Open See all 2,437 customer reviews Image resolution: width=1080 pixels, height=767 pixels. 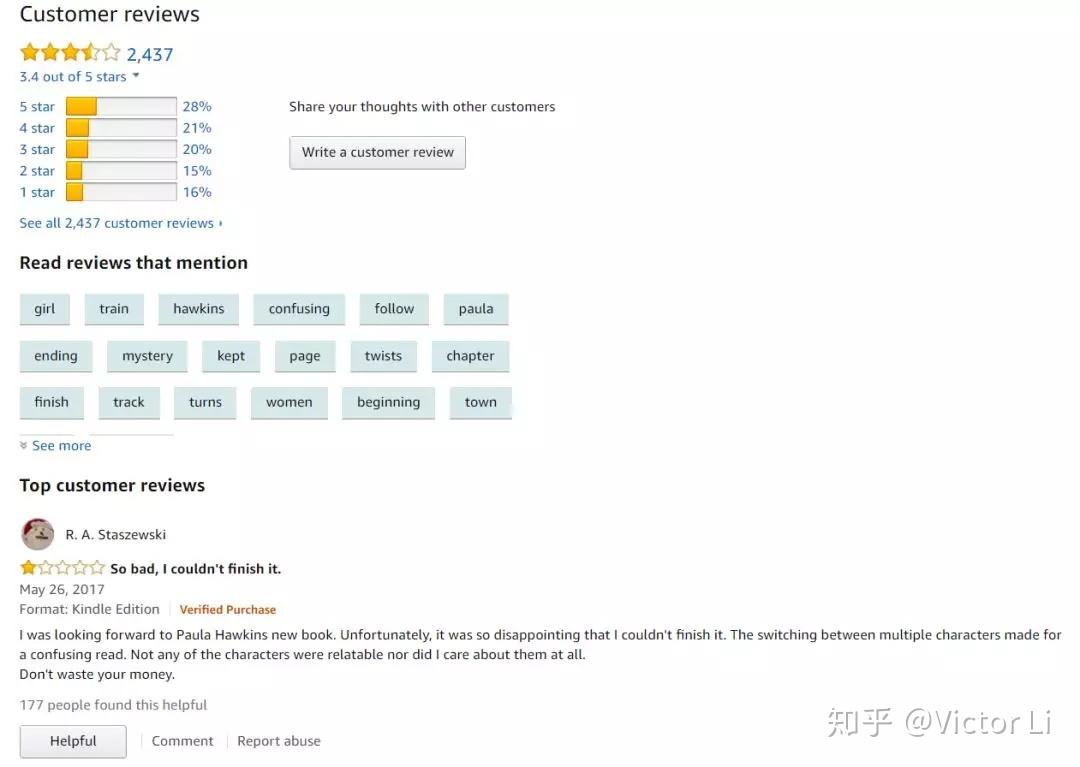point(114,223)
